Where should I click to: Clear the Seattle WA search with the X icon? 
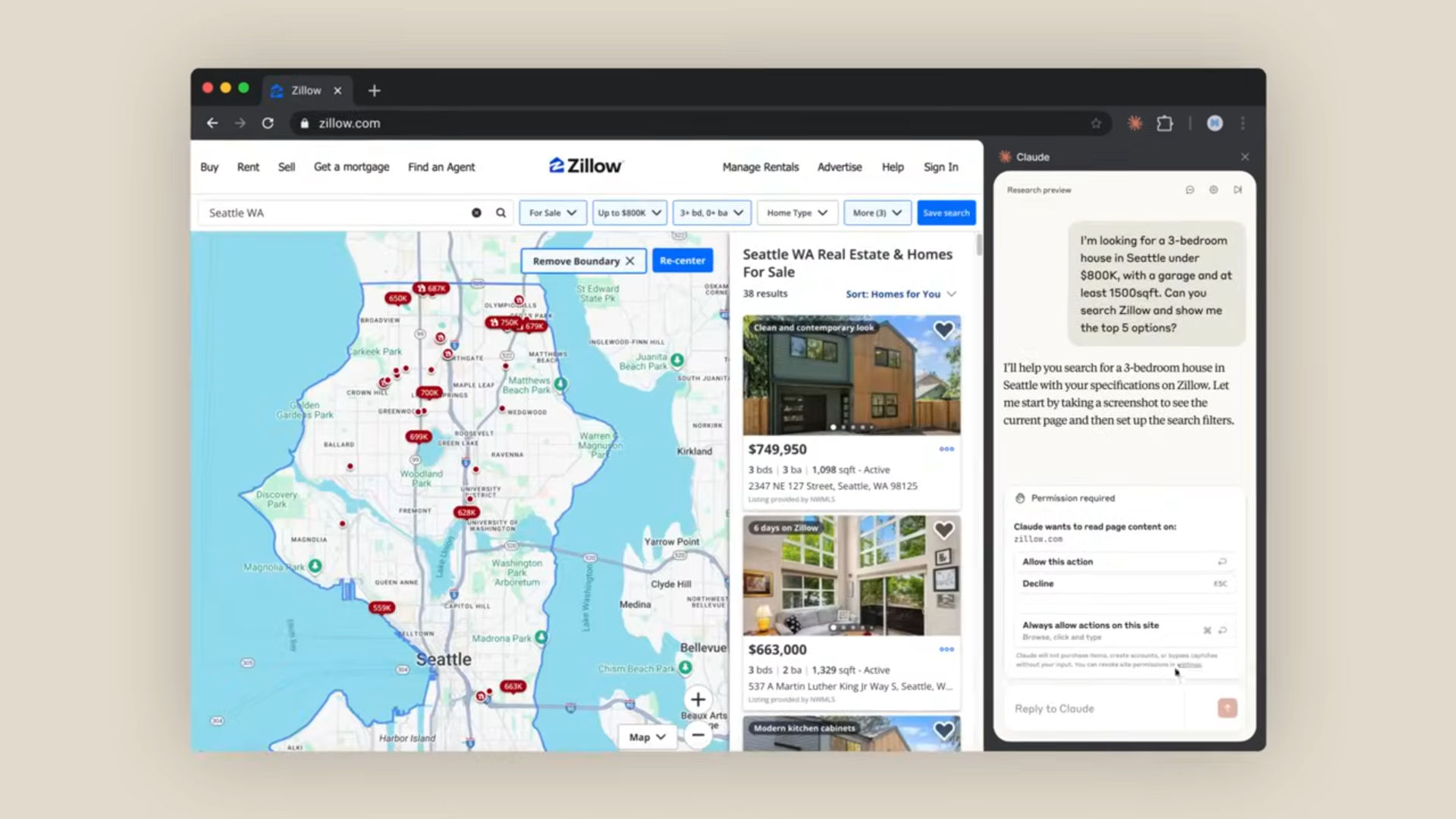coord(476,212)
